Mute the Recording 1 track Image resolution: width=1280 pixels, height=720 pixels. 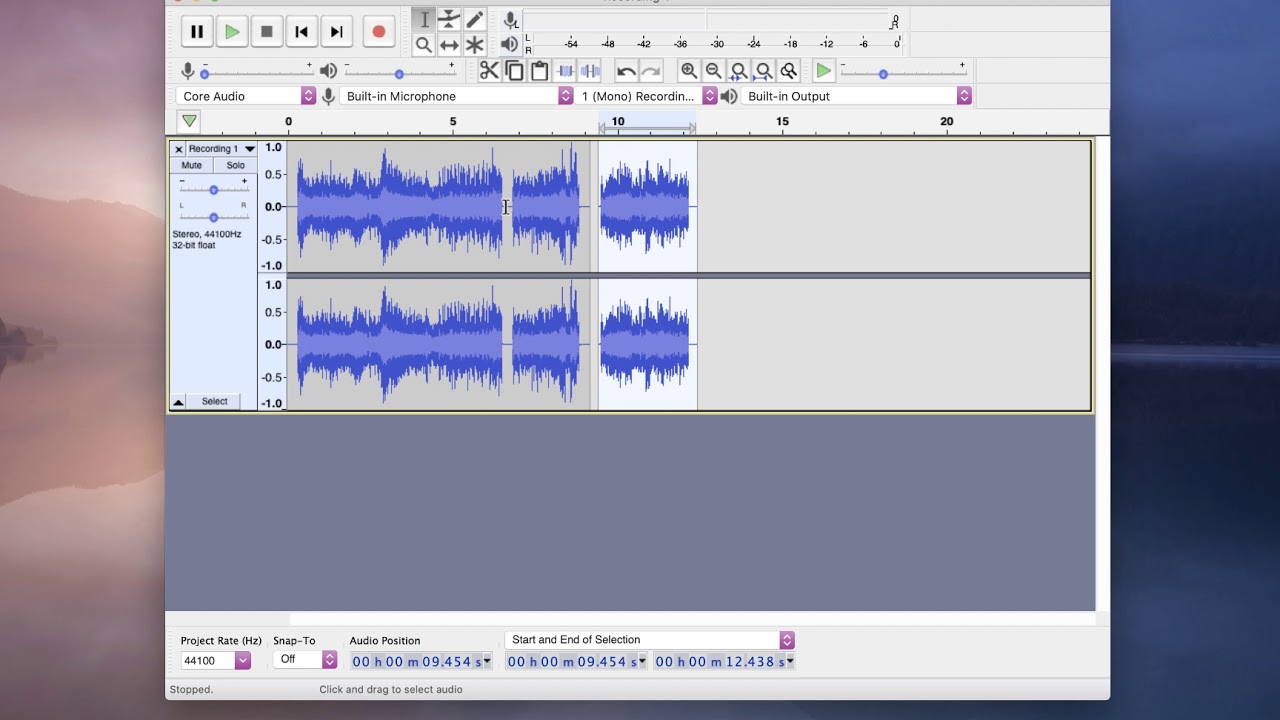(192, 165)
